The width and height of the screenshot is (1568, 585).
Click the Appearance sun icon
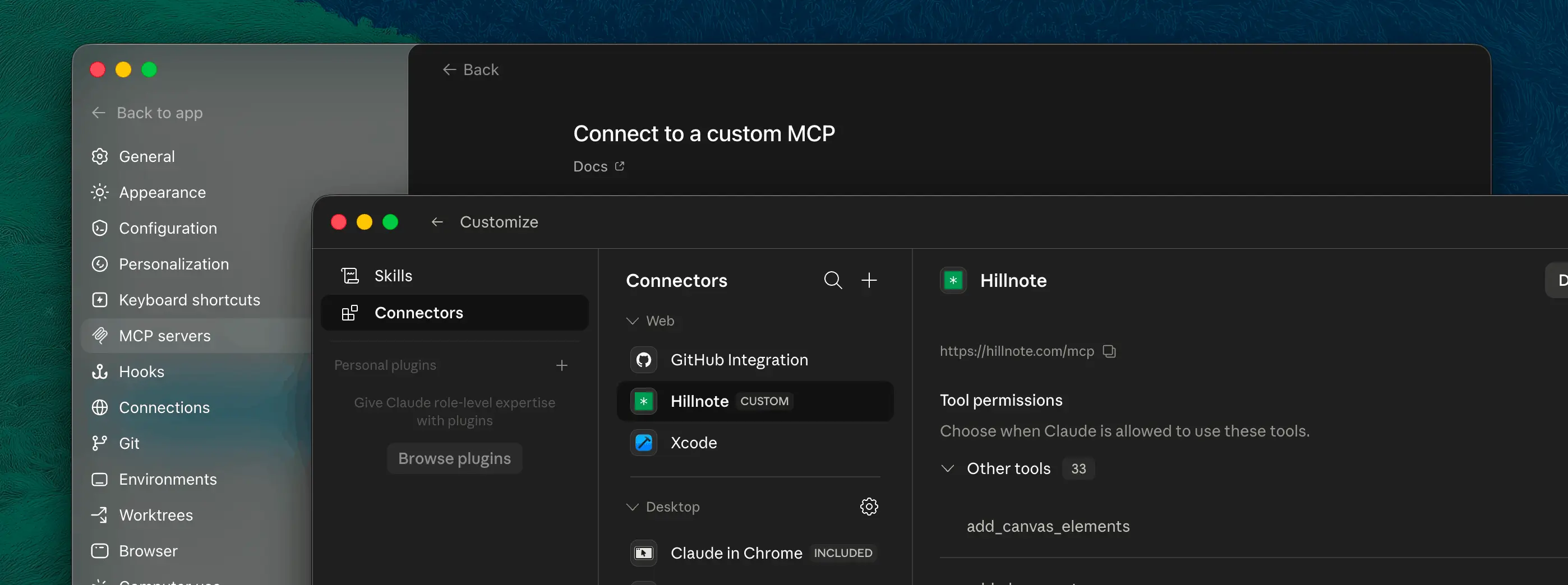(x=100, y=192)
